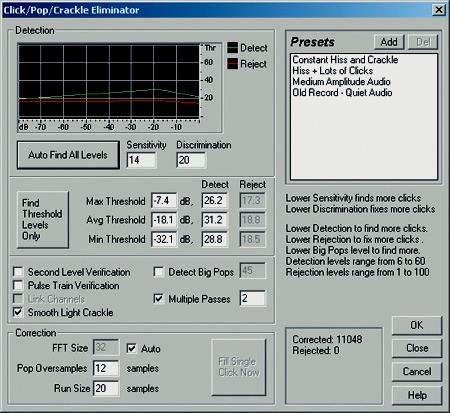Disable Multiple Passes checkbox
This screenshot has width=450, height=413.
click(x=159, y=299)
